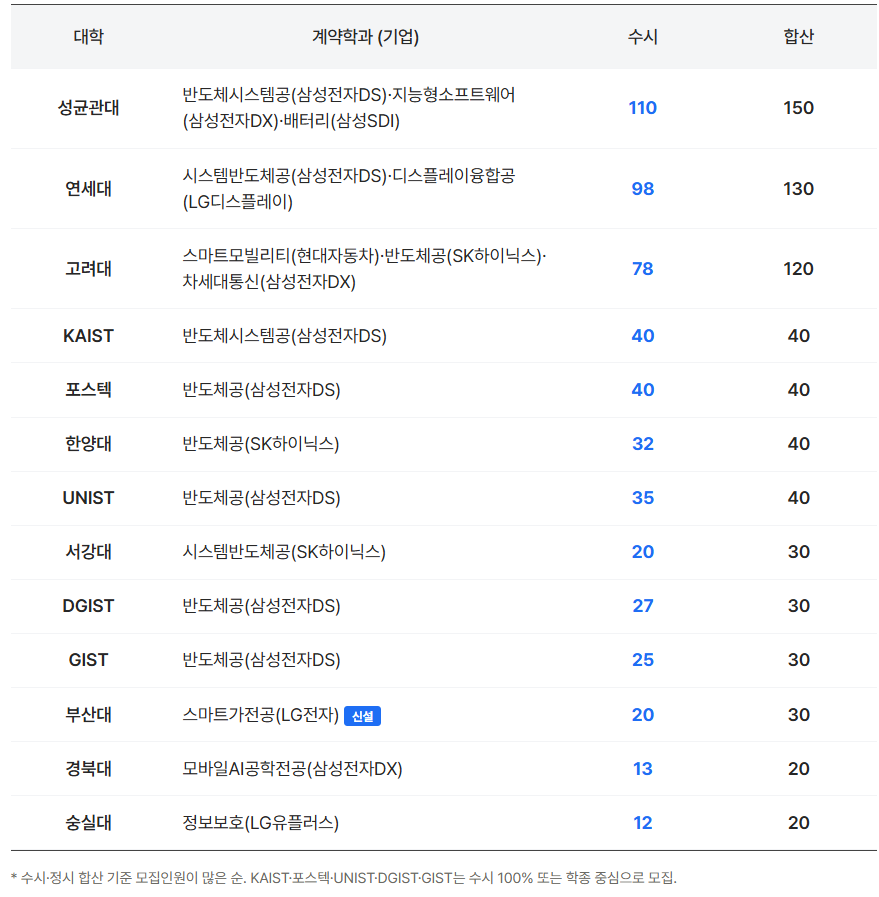
Task: Select the GIST row label
Action: 88,660
